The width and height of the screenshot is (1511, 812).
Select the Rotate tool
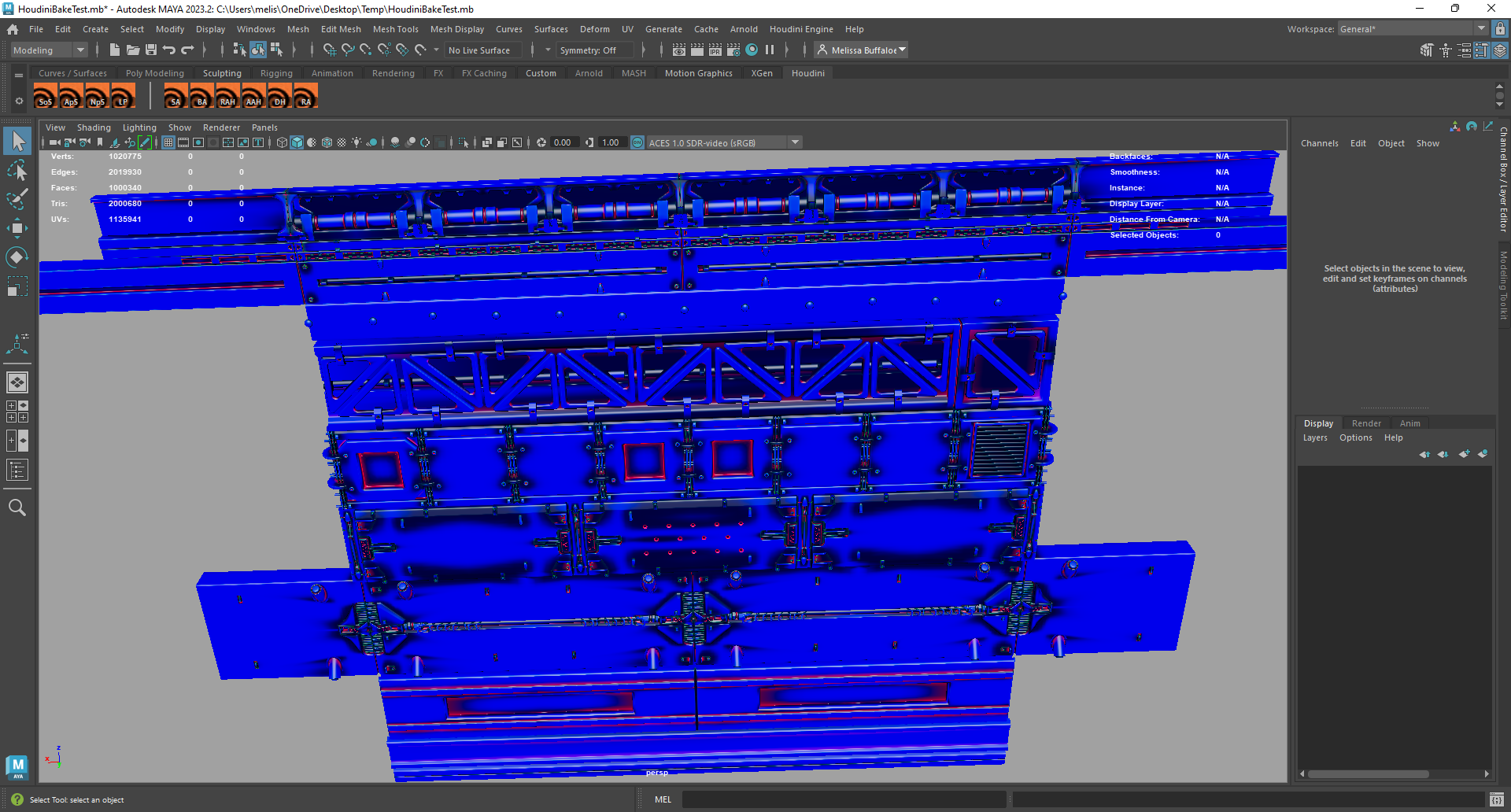(x=17, y=257)
